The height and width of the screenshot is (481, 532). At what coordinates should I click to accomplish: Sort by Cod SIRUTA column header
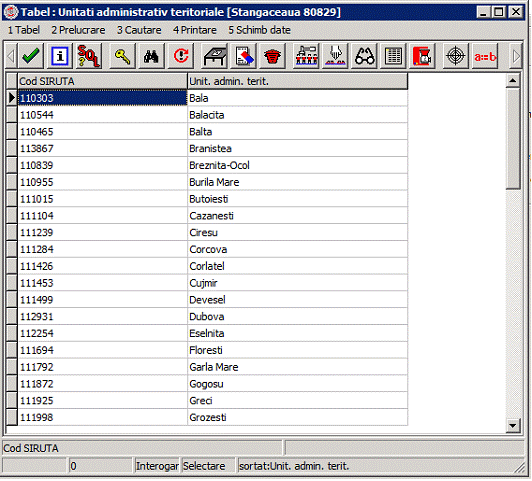(102, 81)
